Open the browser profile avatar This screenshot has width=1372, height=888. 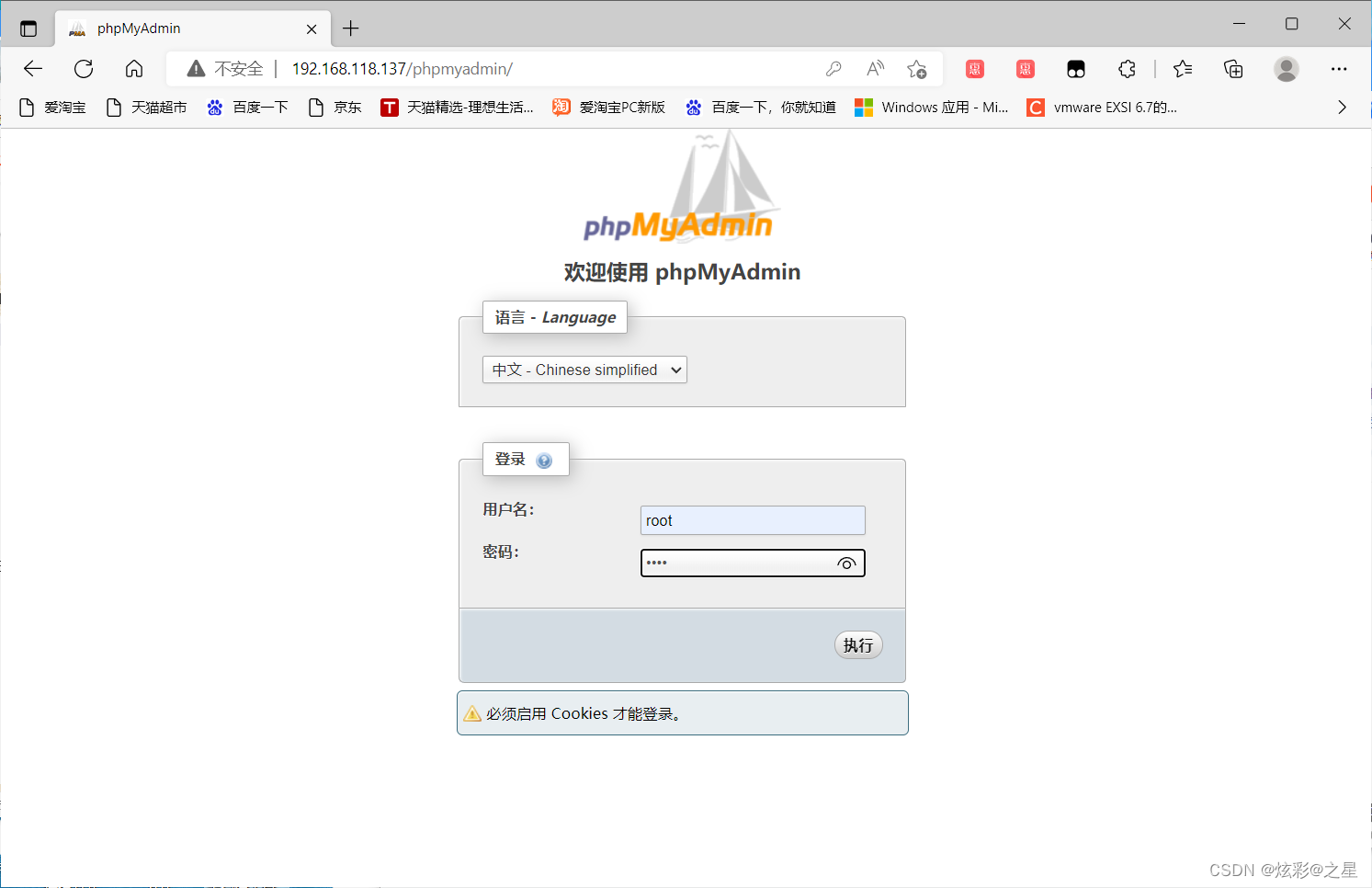click(x=1286, y=68)
